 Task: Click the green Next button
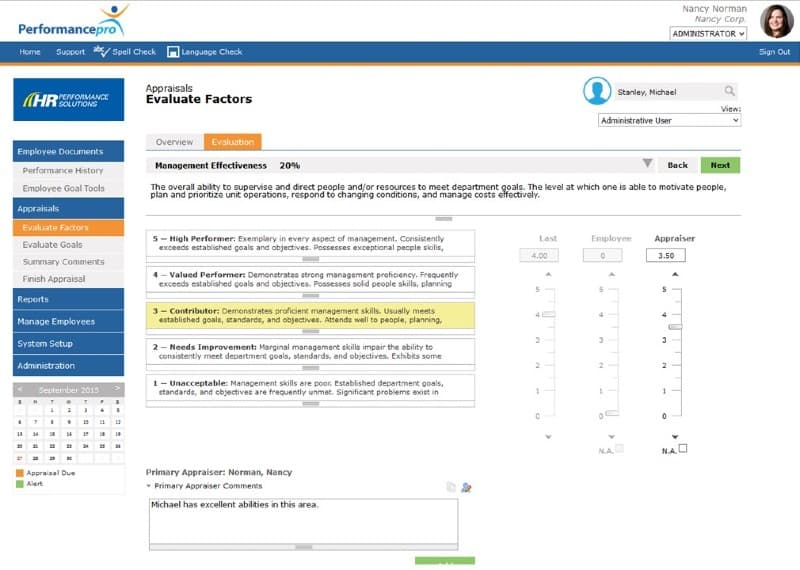pos(720,165)
